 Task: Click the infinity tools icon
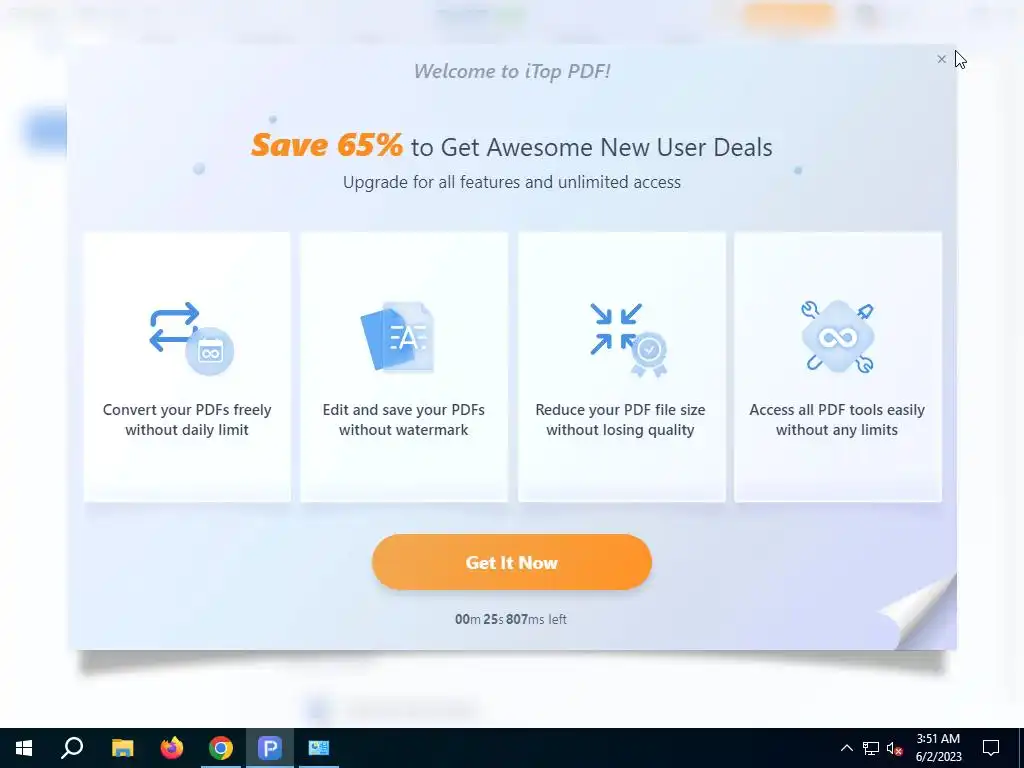[x=837, y=337]
